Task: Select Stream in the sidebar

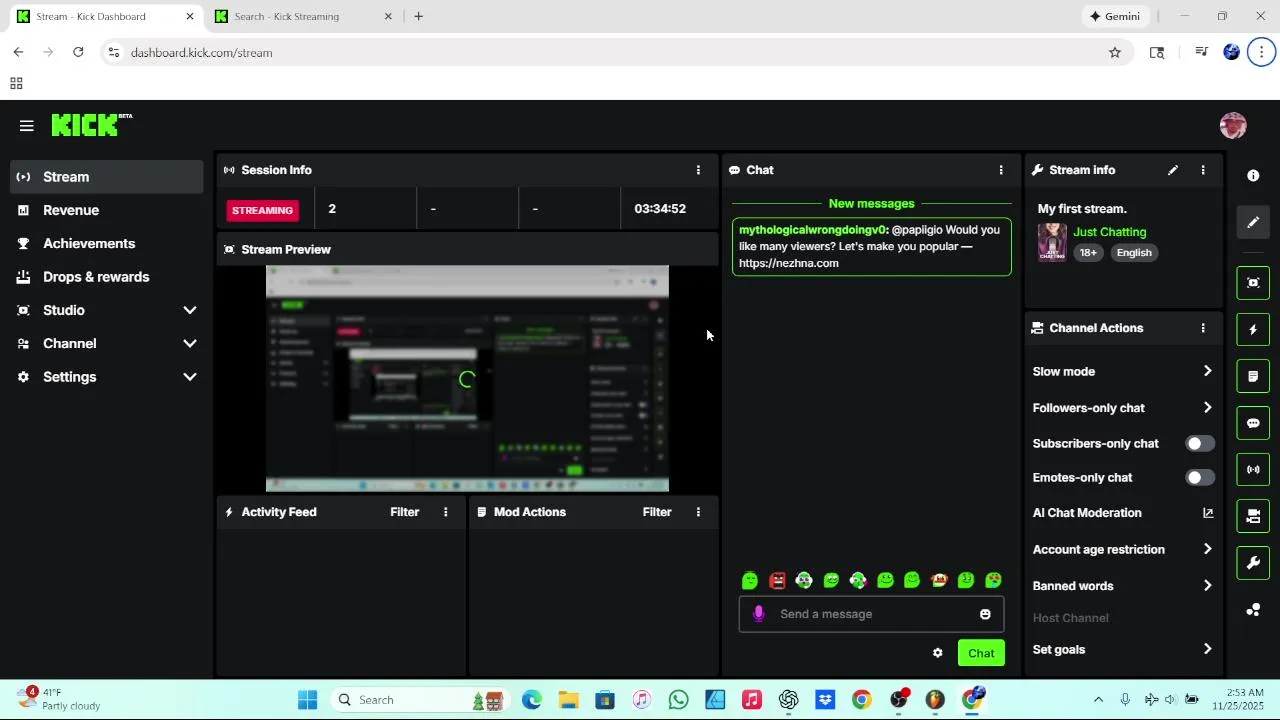Action: pyautogui.click(x=107, y=177)
